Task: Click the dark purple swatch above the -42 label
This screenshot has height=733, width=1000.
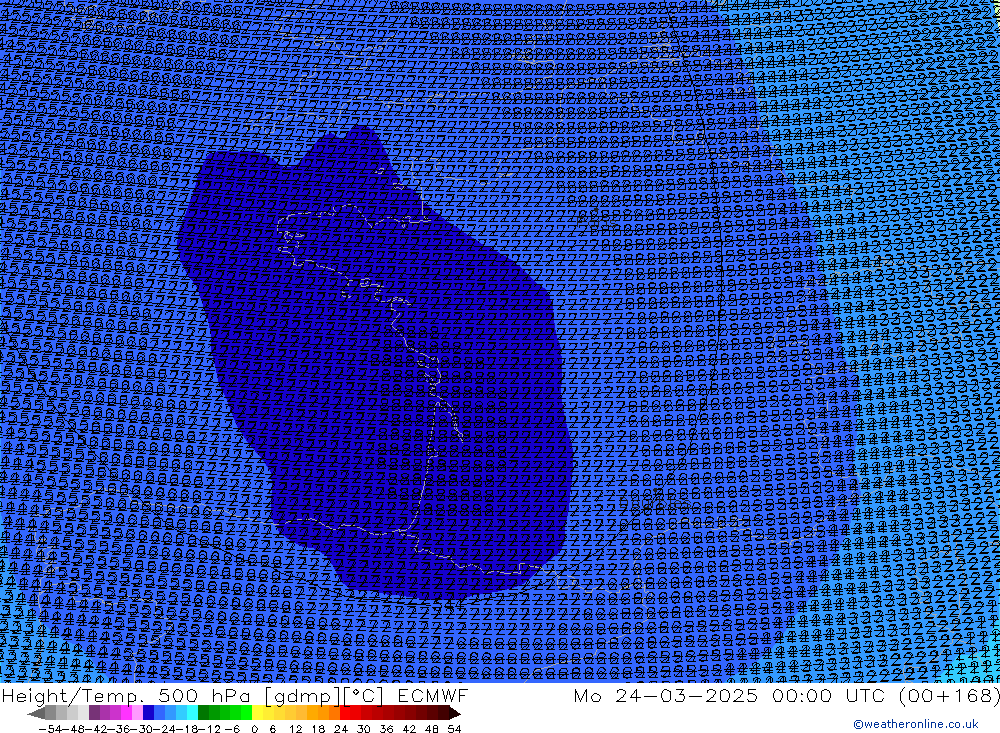Action: click(94, 713)
